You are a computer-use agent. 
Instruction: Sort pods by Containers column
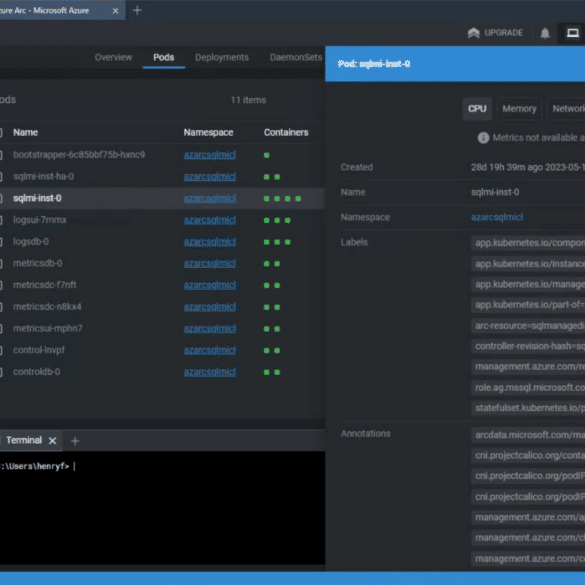(x=286, y=132)
